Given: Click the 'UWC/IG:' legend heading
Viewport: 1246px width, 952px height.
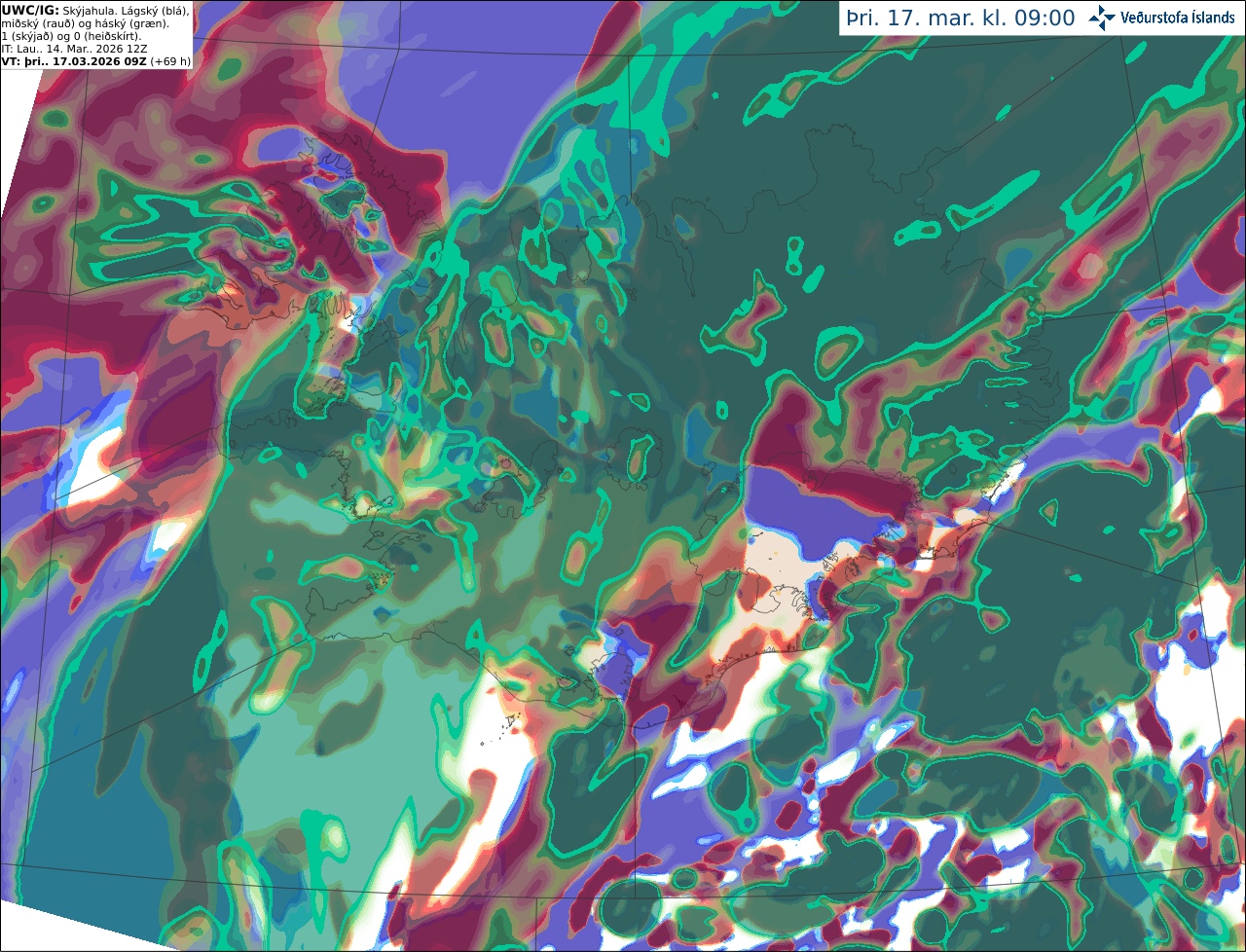Looking at the screenshot, I should click(30, 10).
